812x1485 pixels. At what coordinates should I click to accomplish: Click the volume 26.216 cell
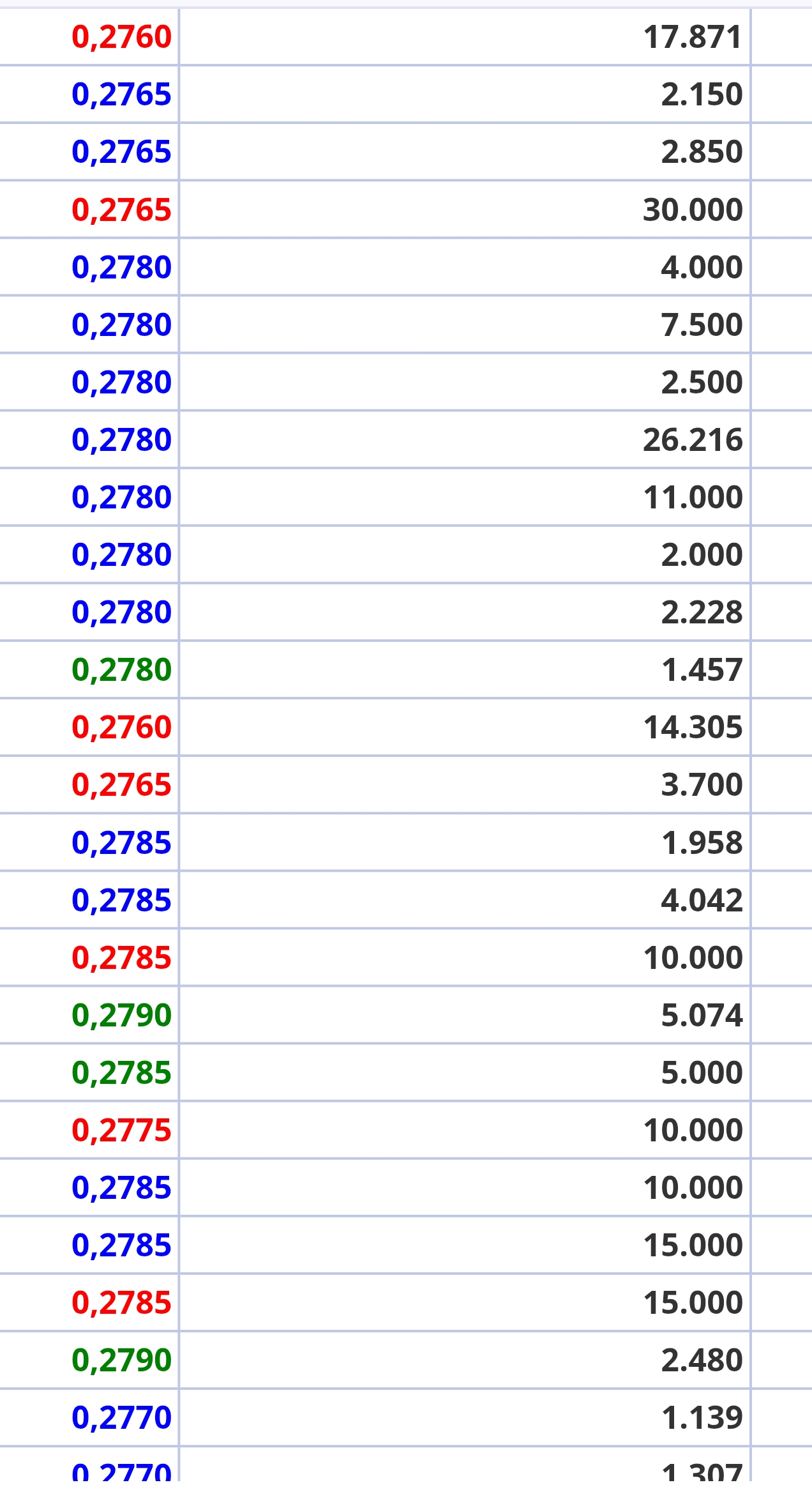[x=693, y=439]
